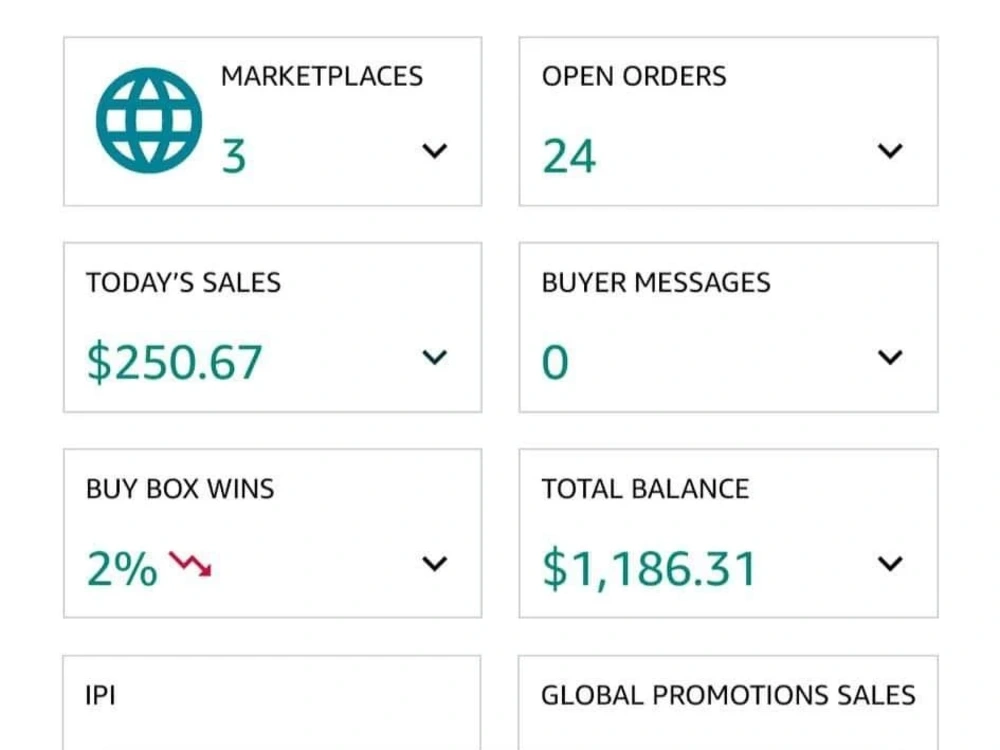This screenshot has width=1000, height=750.
Task: Click the OPEN ORDERS heading
Action: (x=634, y=77)
